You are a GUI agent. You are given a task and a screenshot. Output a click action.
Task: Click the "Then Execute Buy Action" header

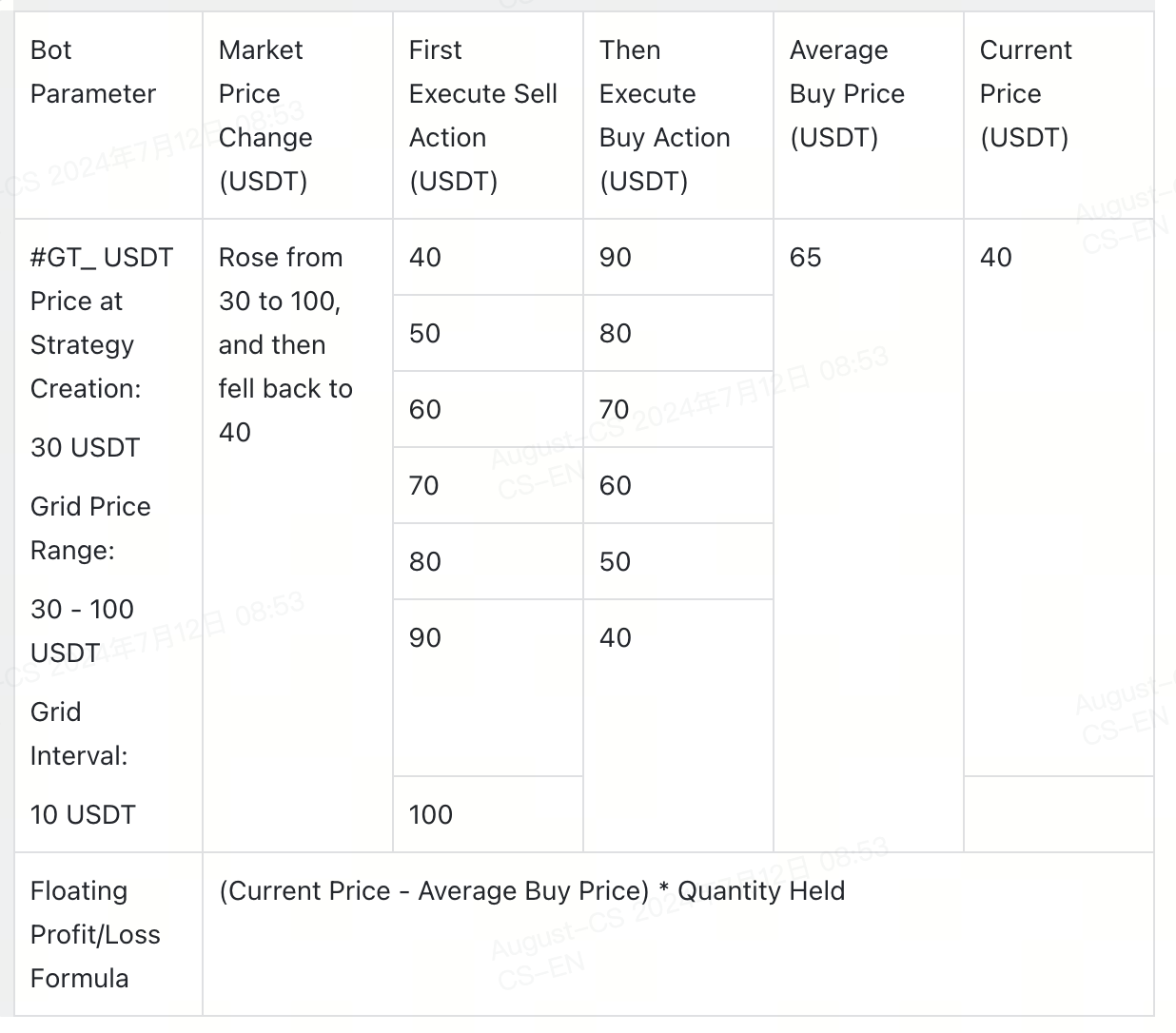click(x=664, y=115)
